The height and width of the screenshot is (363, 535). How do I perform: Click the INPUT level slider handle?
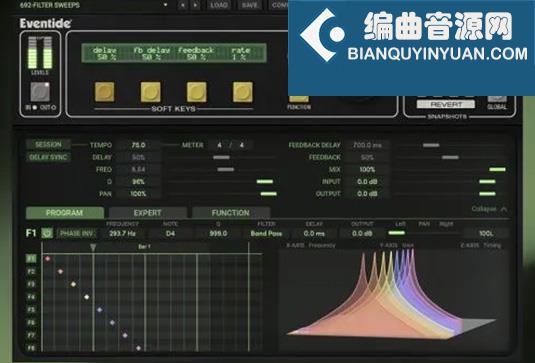pos(487,182)
